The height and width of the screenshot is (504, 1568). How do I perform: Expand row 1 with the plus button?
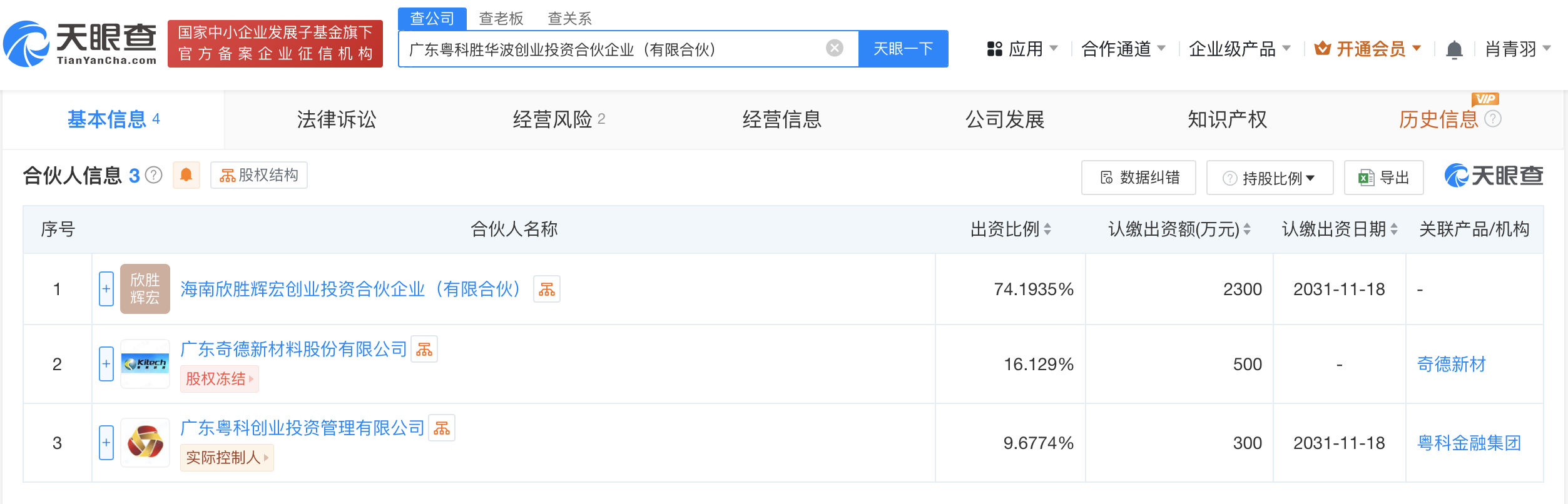pos(106,289)
